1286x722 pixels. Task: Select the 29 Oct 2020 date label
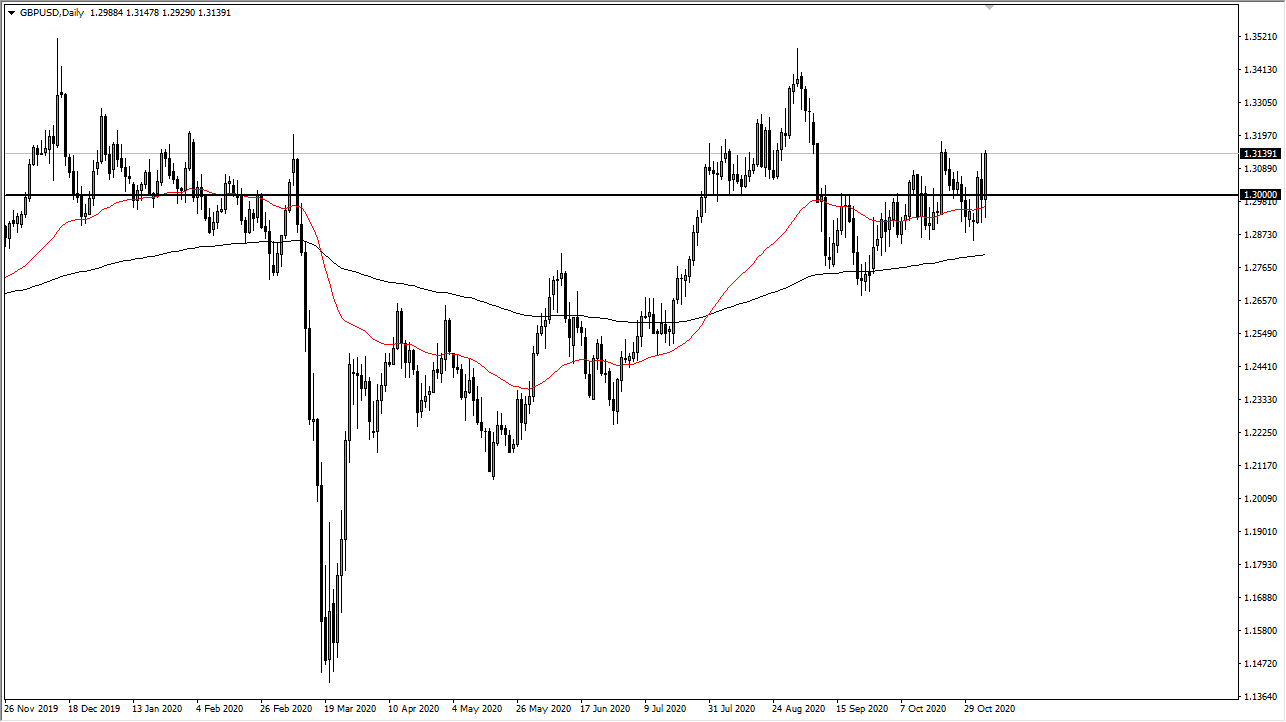pos(990,708)
